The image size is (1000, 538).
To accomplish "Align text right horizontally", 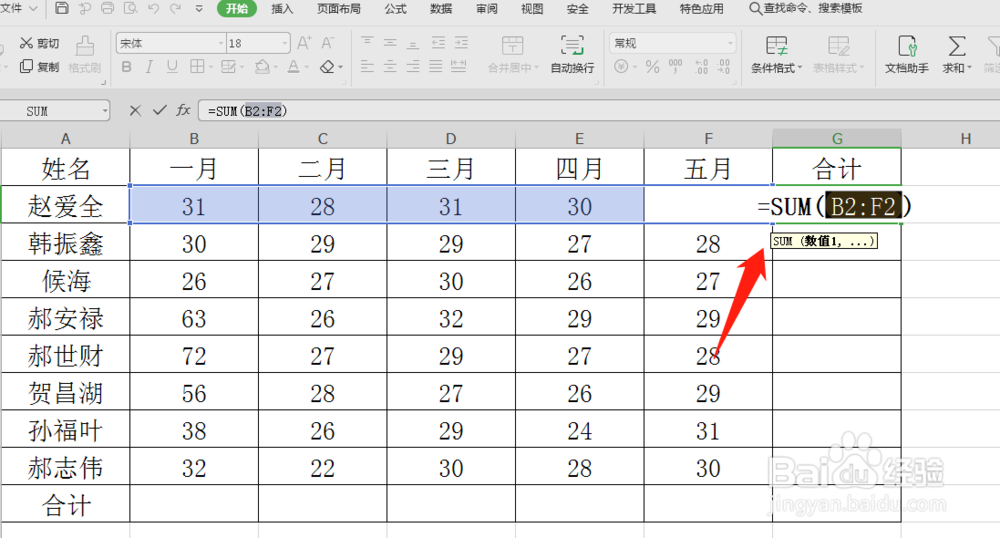I will [x=413, y=66].
